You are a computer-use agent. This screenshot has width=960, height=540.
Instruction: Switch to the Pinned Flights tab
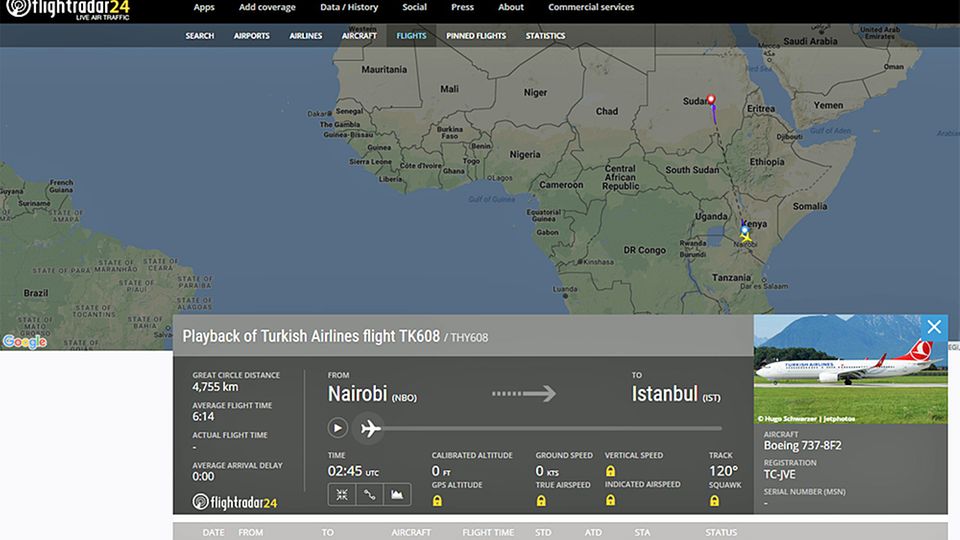tap(476, 36)
